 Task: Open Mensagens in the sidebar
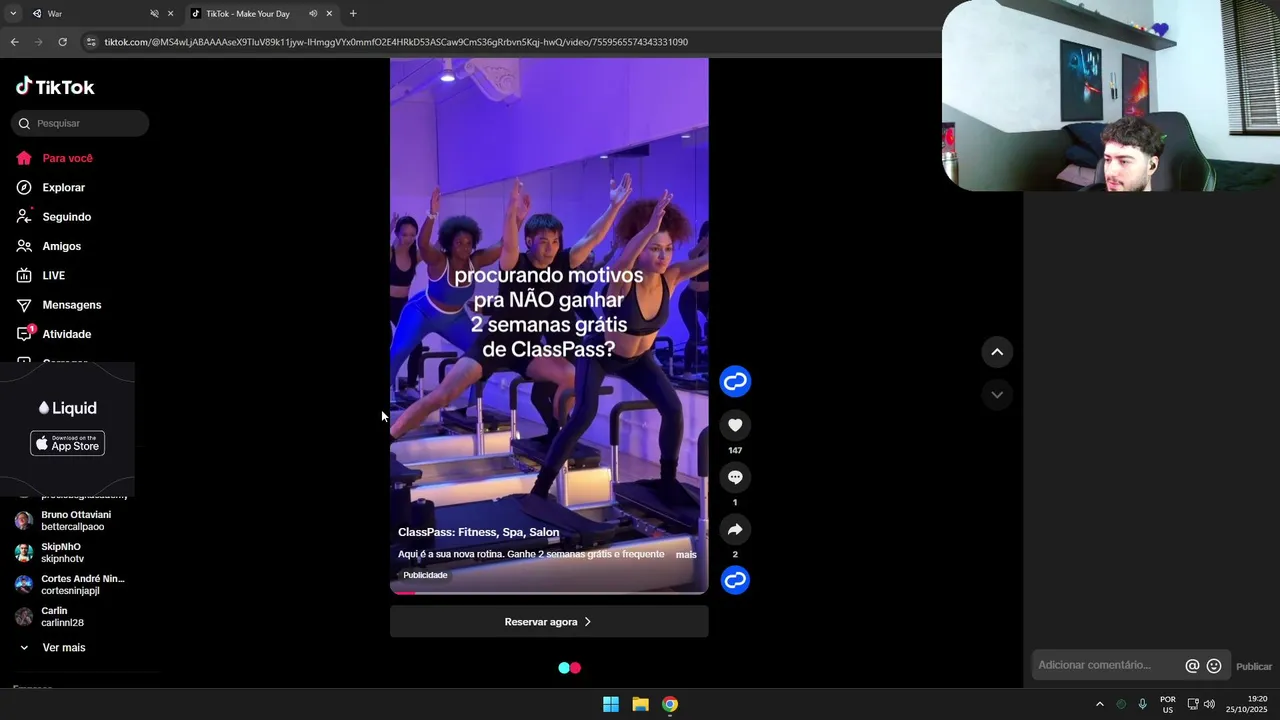tap(59, 305)
